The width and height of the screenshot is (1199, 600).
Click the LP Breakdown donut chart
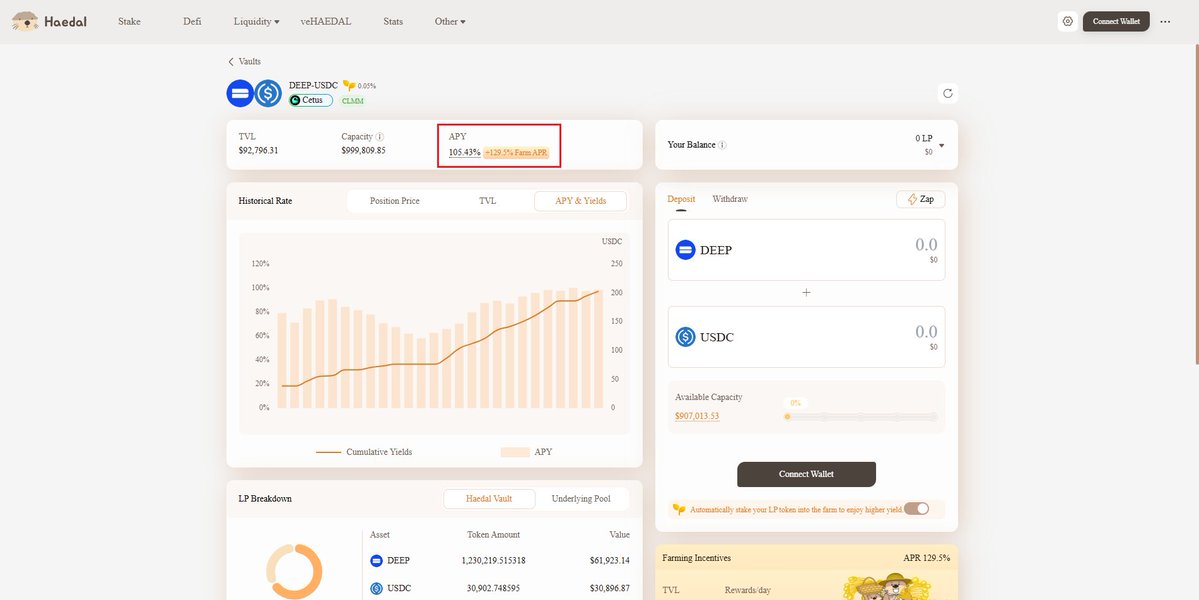(x=294, y=571)
